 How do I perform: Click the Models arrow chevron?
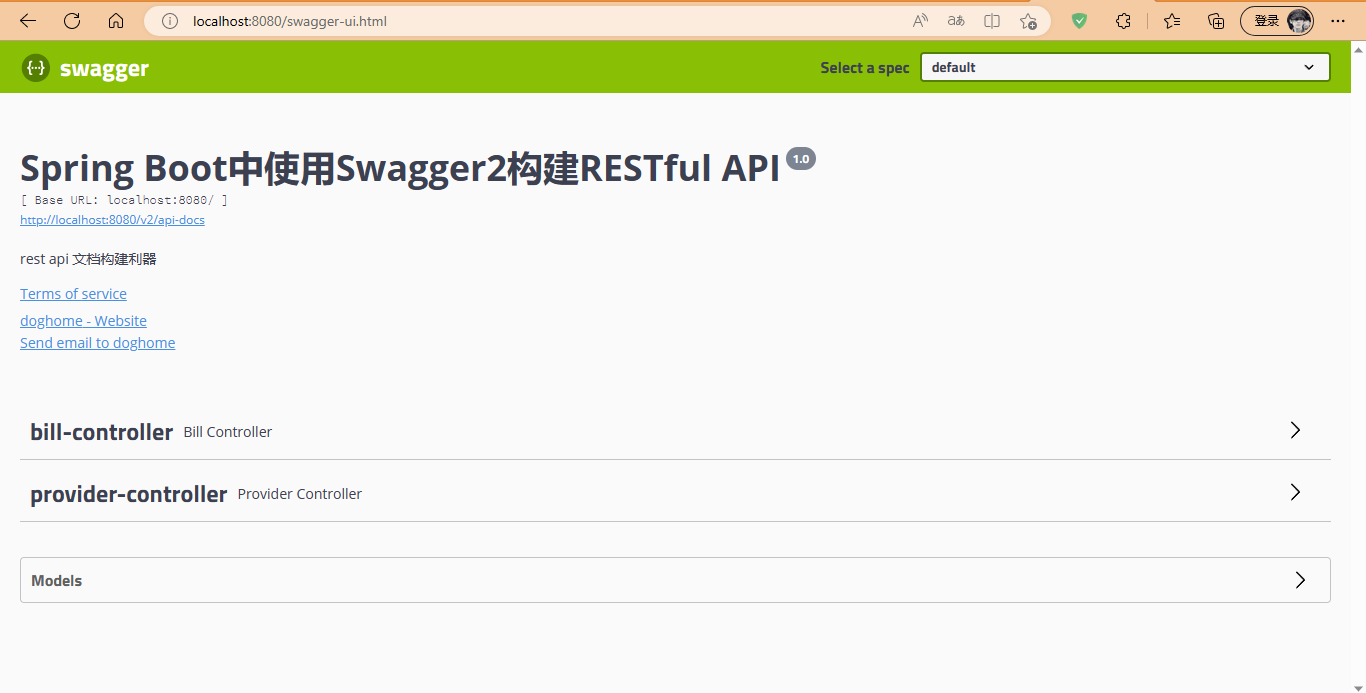coord(1300,580)
